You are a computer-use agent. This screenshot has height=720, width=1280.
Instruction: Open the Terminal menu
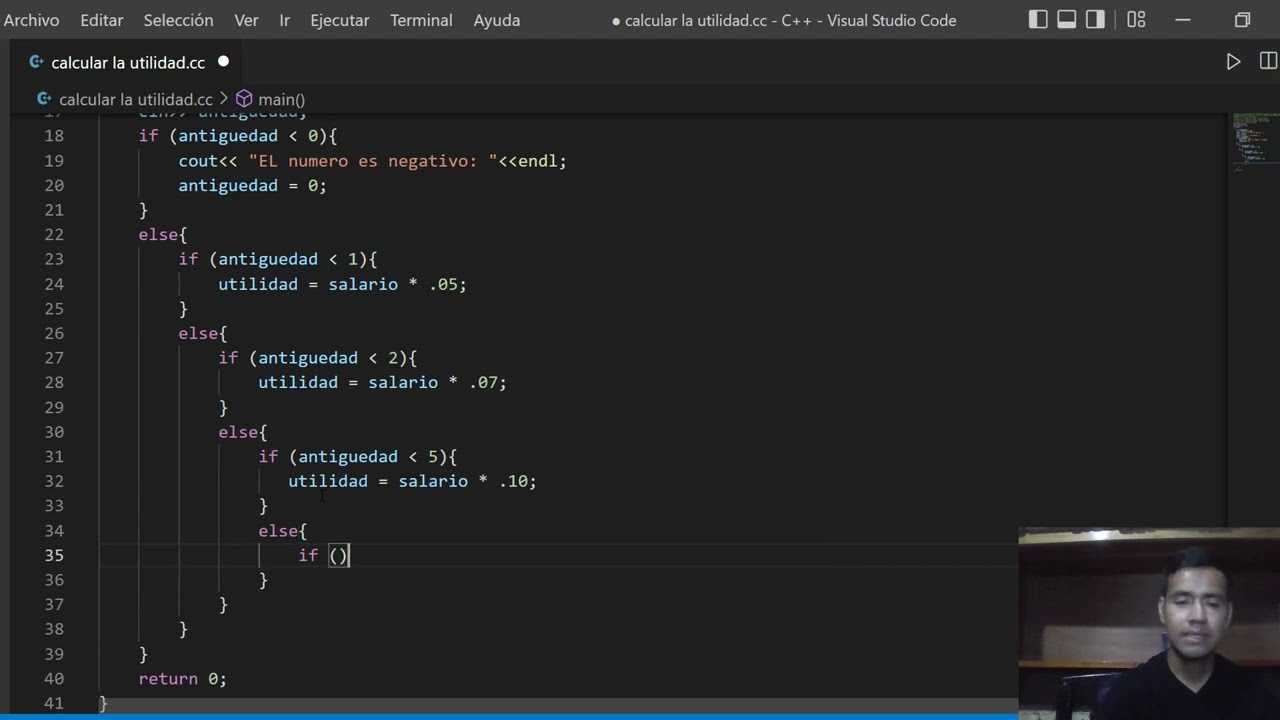(x=421, y=20)
